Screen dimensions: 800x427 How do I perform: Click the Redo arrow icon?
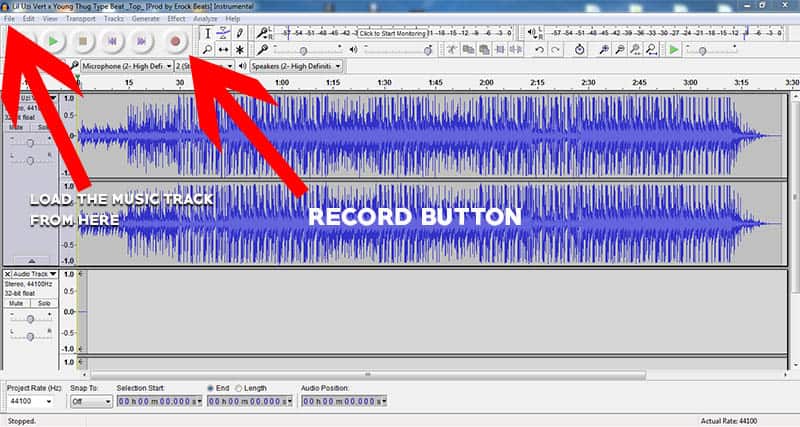pos(556,49)
